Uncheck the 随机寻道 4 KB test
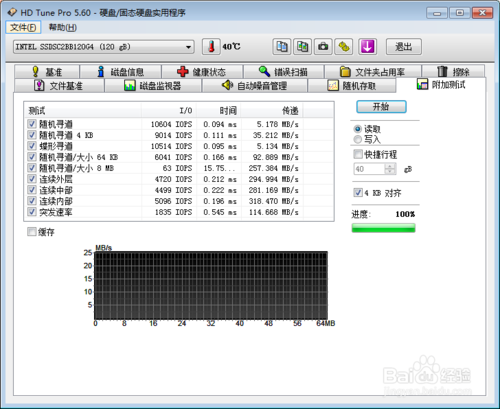500x409 pixels. [x=32, y=135]
